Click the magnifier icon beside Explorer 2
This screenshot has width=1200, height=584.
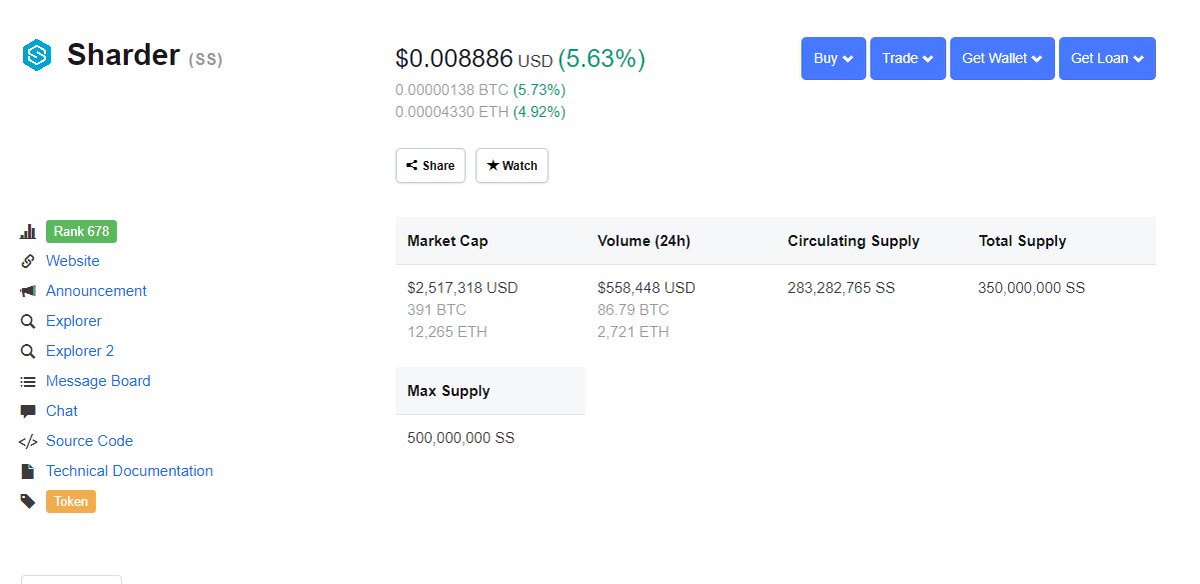[28, 351]
